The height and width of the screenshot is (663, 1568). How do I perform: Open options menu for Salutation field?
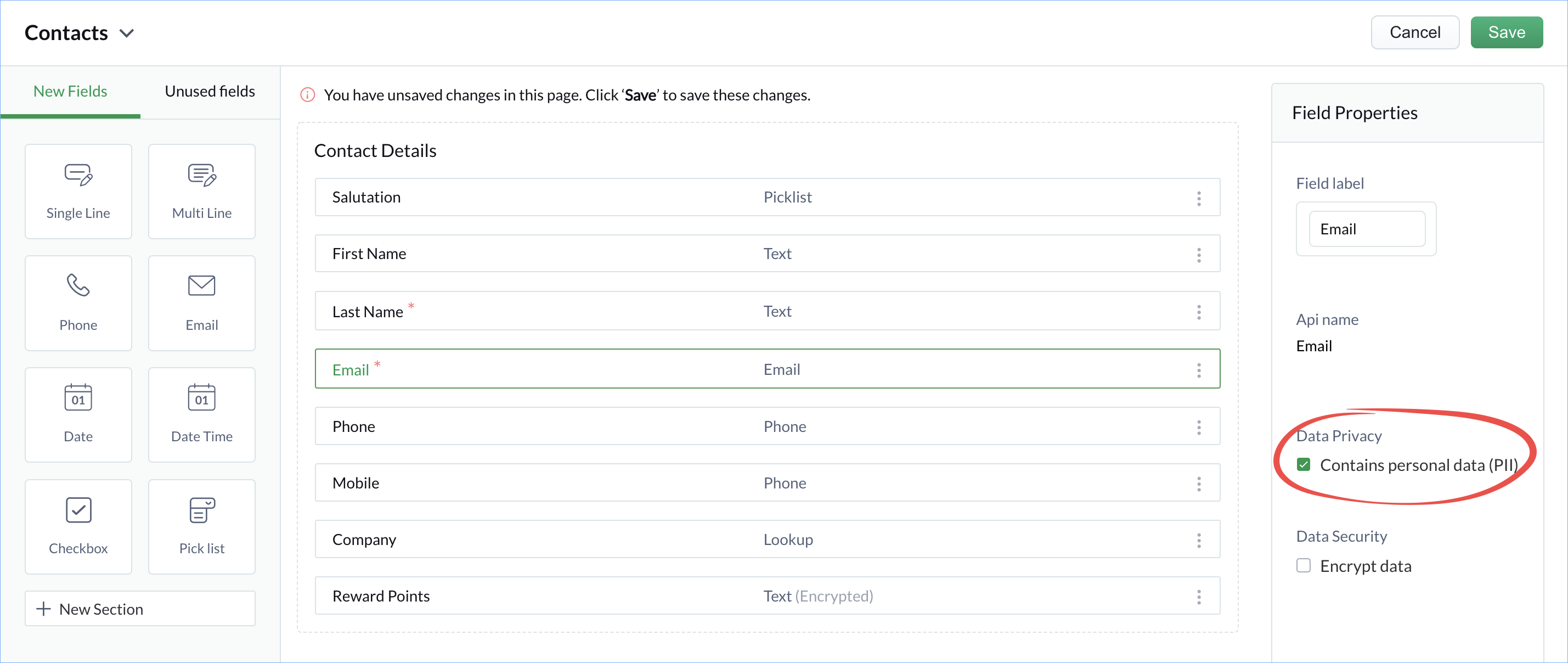point(1199,198)
